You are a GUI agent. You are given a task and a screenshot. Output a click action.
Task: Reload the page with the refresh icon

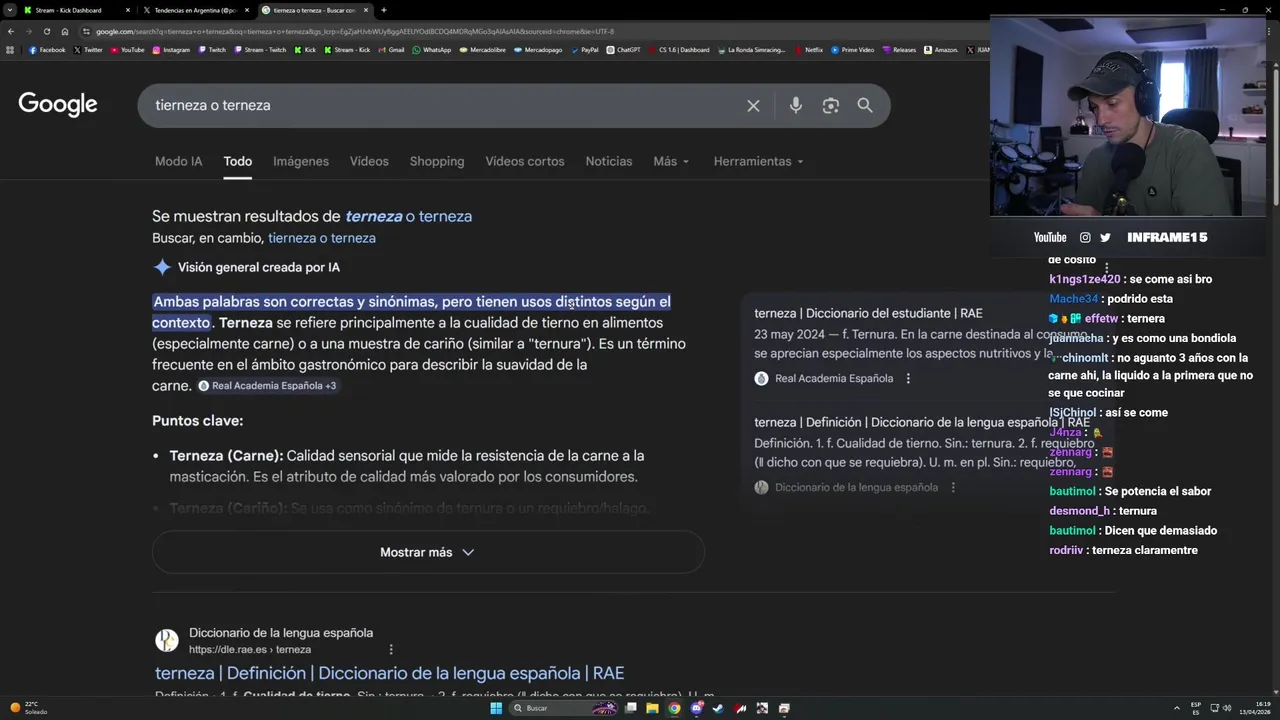46,31
